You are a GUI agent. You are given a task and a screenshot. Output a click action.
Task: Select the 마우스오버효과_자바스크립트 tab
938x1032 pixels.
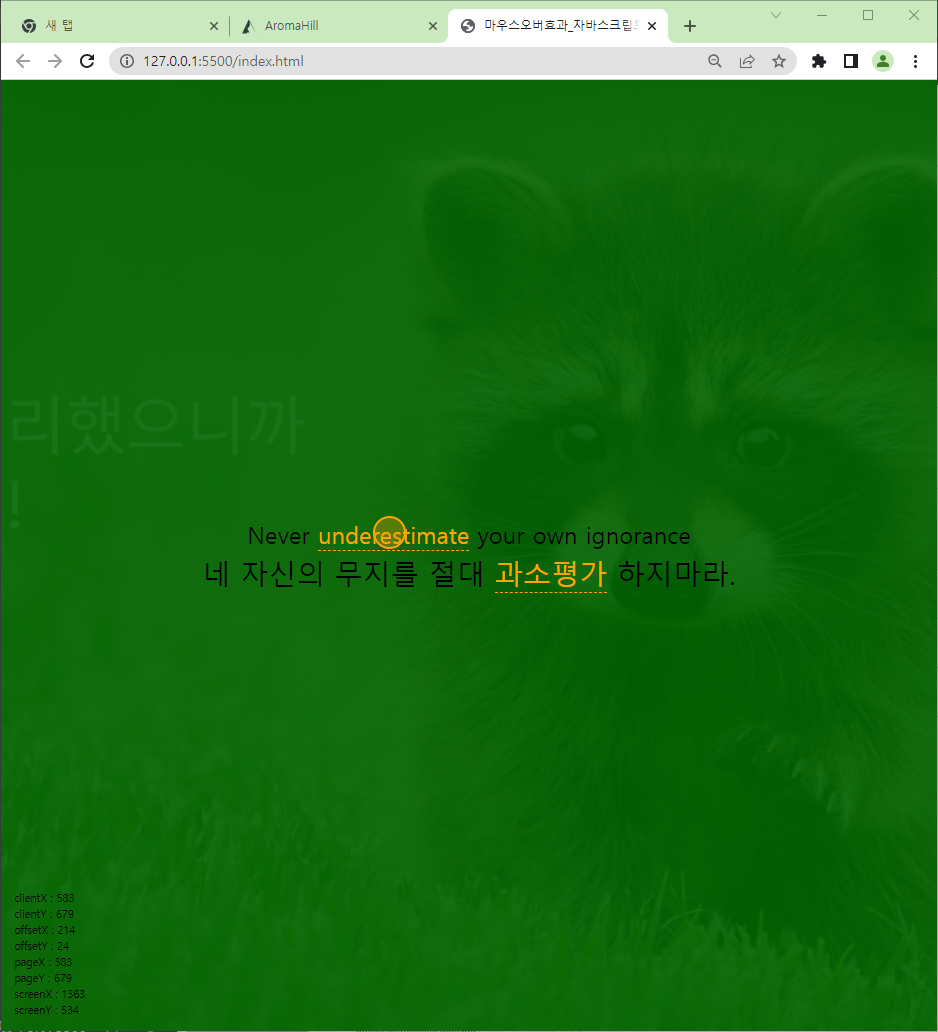[558, 26]
